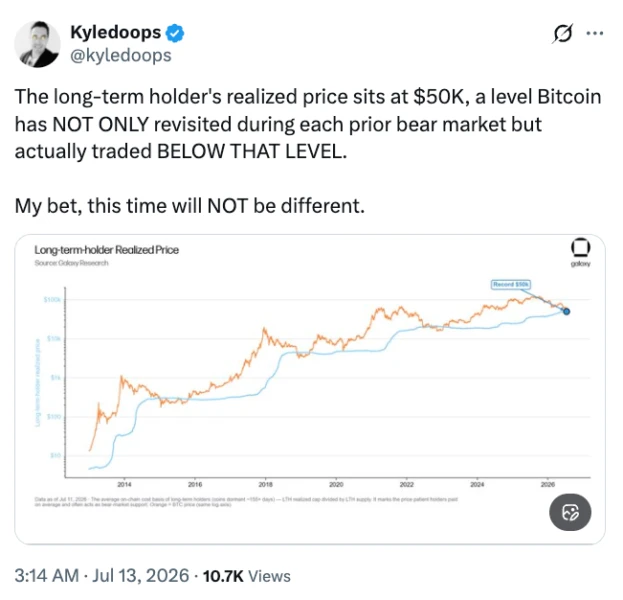Click the $100k y-axis label
The width and height of the screenshot is (623, 600).
(52, 299)
